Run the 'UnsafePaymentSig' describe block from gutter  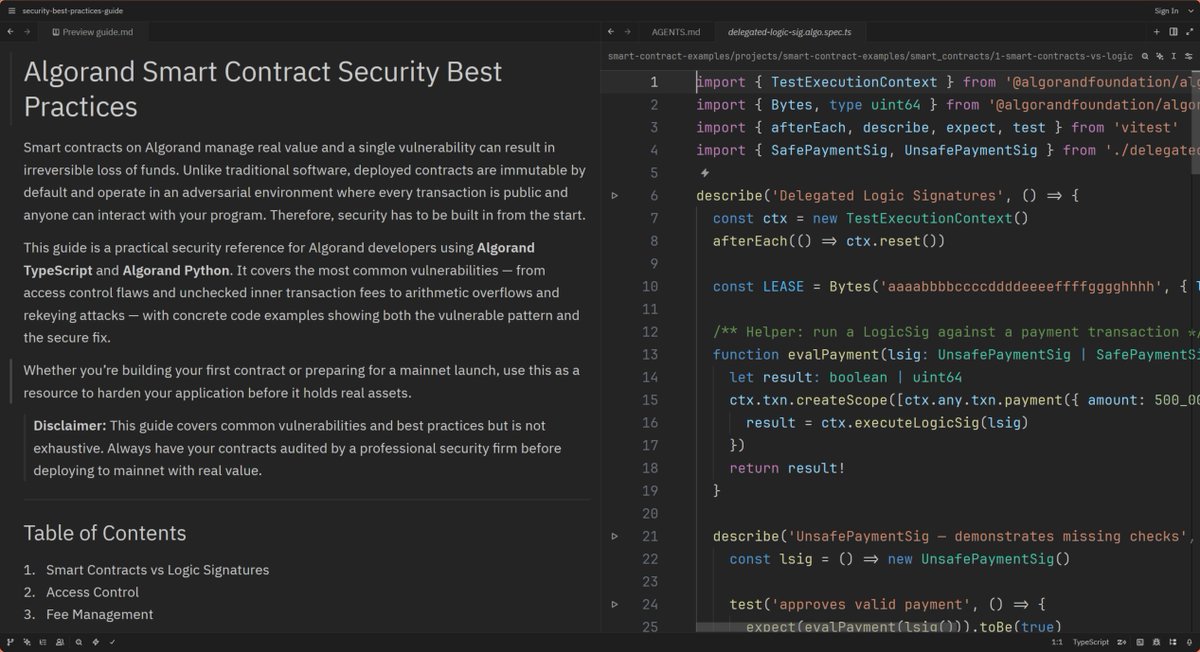pos(615,536)
